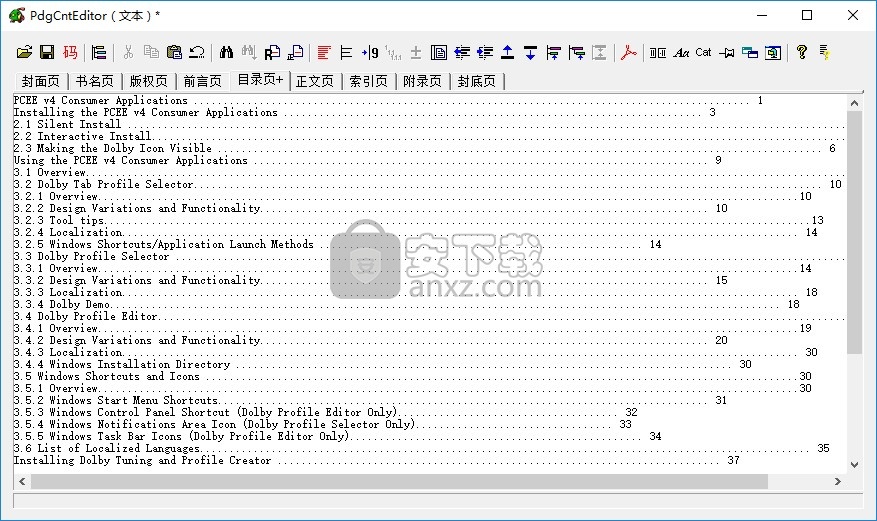Click the "3.2.3 Tool tips" line
The width and height of the screenshot is (877, 521).
click(x=418, y=220)
